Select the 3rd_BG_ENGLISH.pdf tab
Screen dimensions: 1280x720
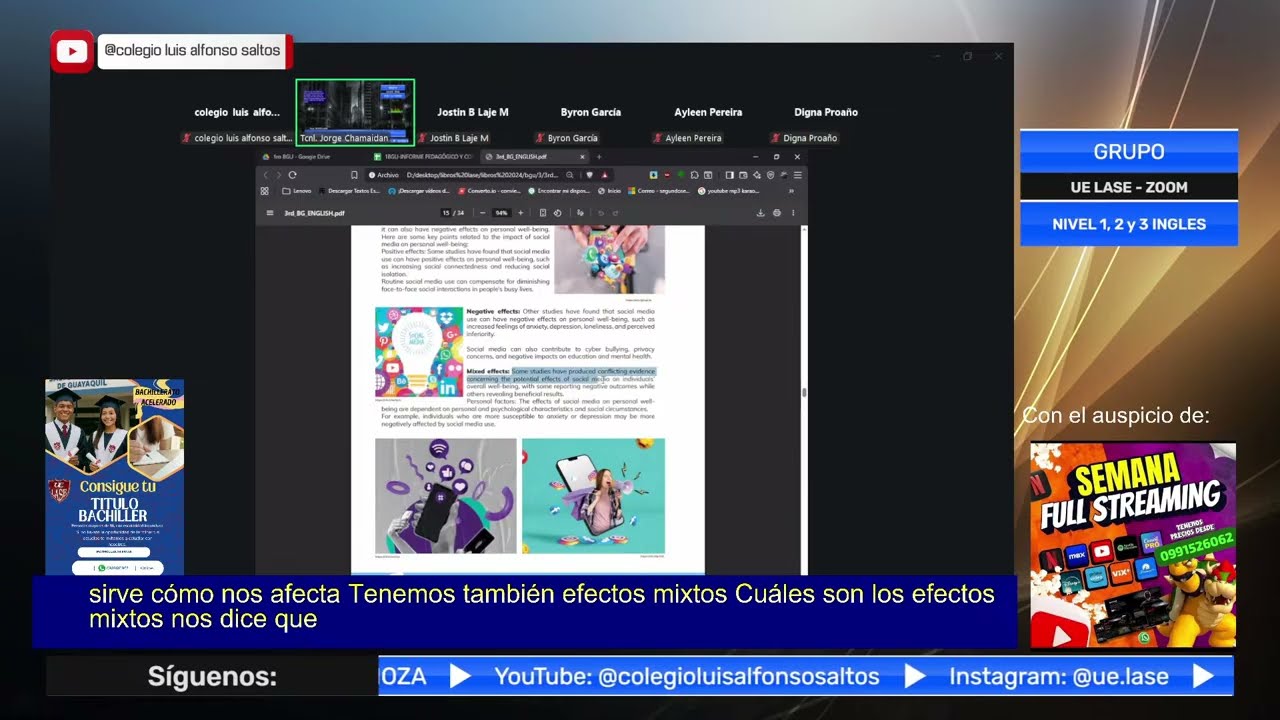(x=530, y=157)
